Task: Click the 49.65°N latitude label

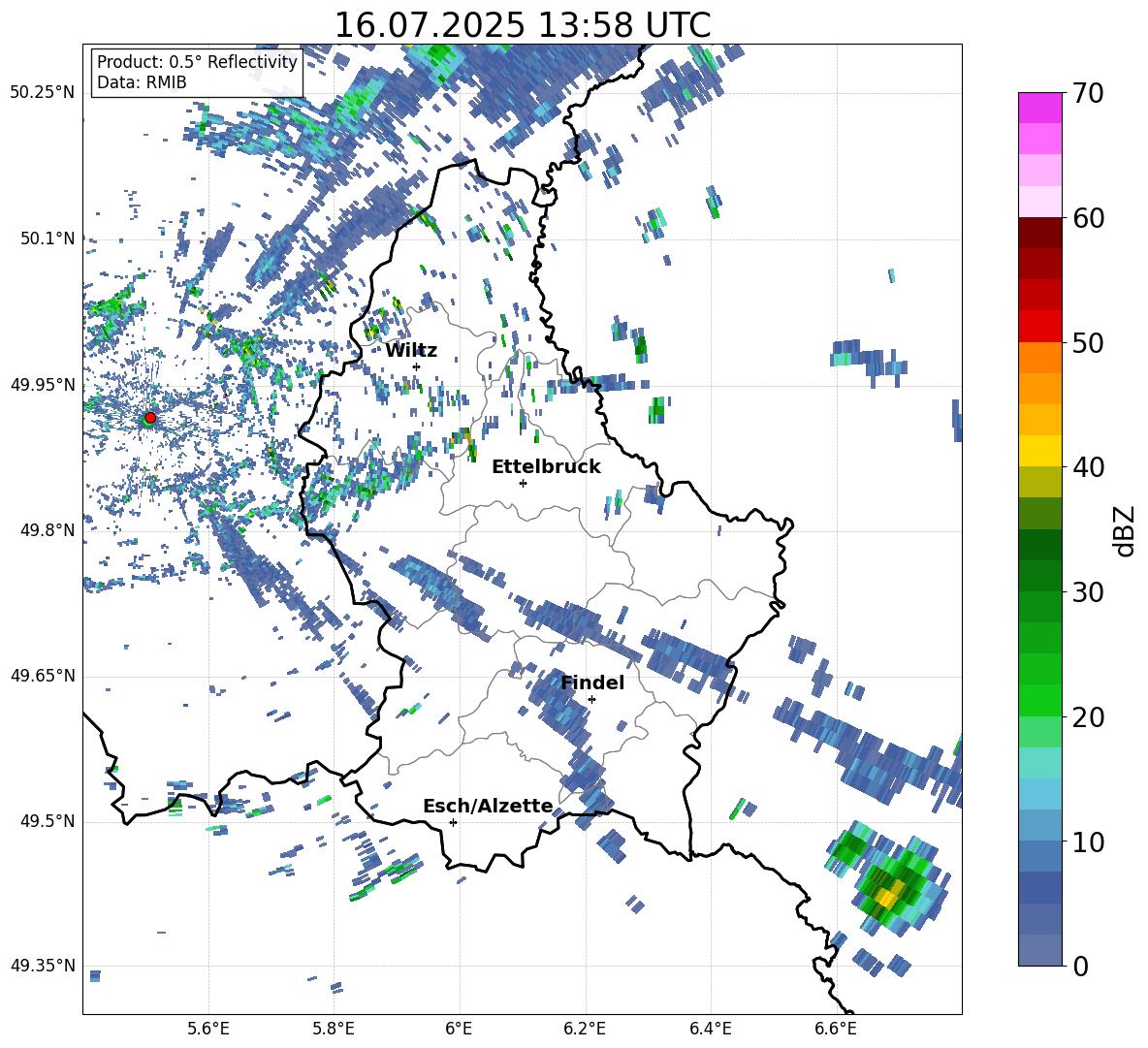Action: pyautogui.click(x=43, y=675)
